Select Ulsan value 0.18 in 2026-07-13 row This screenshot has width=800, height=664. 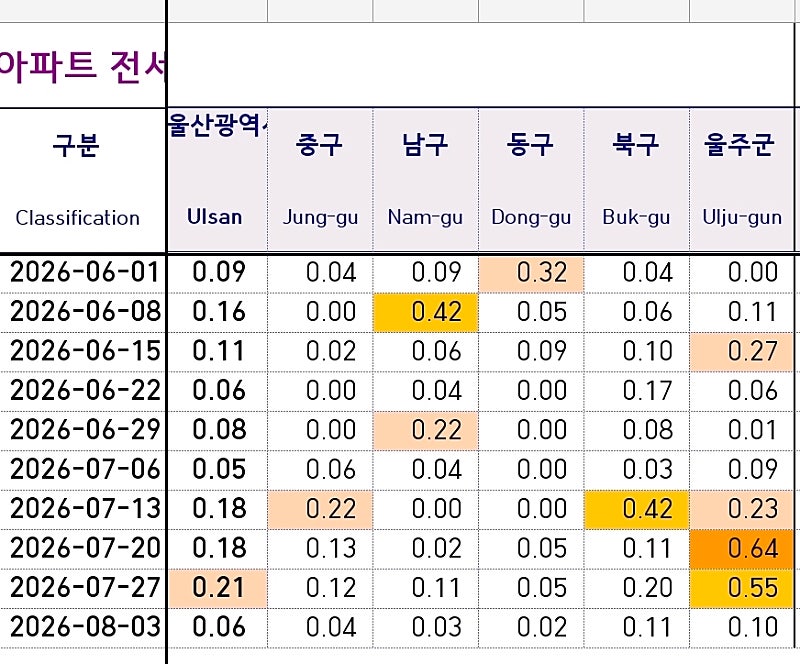pos(217,509)
